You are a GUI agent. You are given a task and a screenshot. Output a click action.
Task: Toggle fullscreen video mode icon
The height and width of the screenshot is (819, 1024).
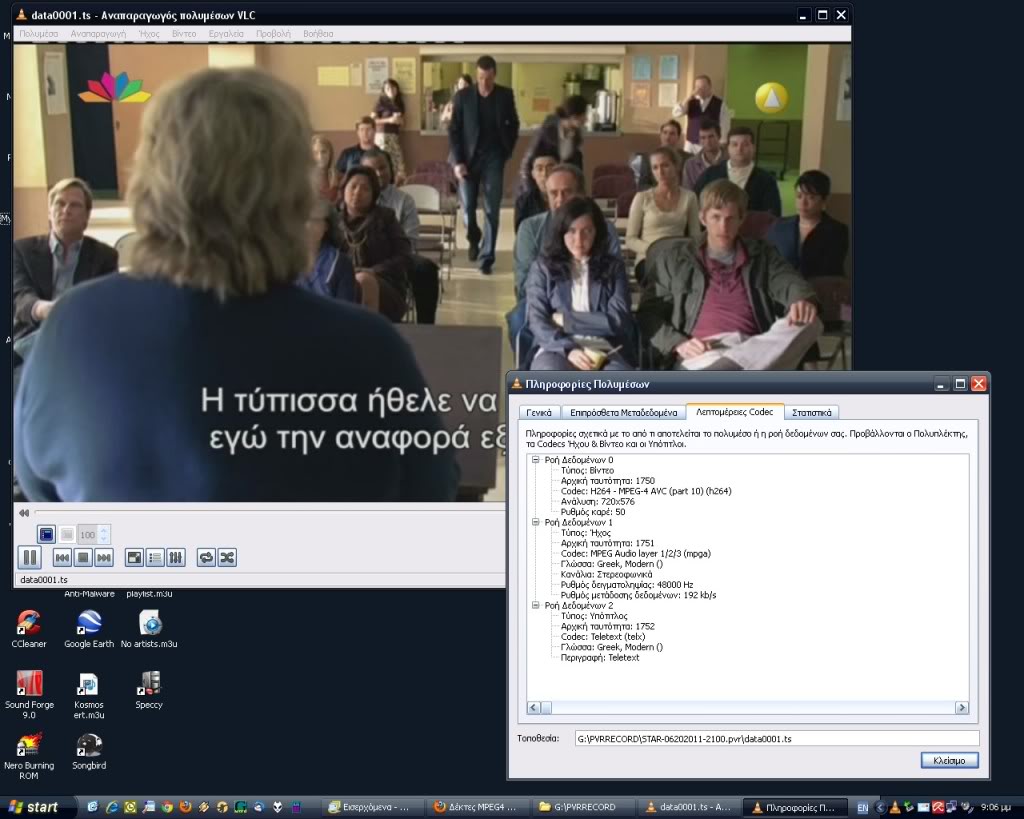134,557
